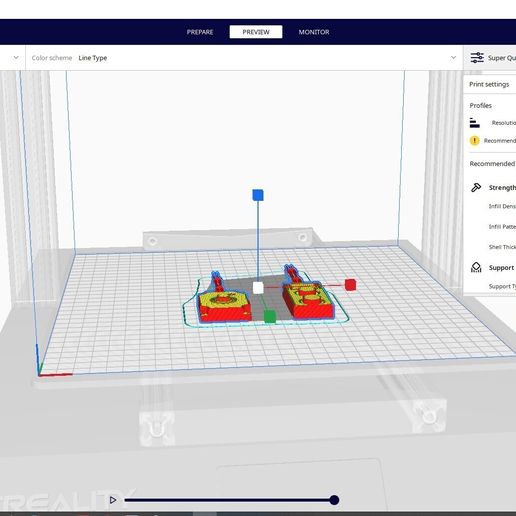Click the Shell Thickness setting label
The width and height of the screenshot is (516, 516).
click(x=502, y=247)
